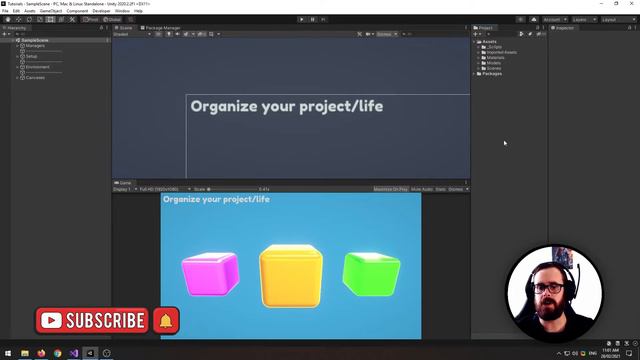Select the Project tab

coord(483,28)
